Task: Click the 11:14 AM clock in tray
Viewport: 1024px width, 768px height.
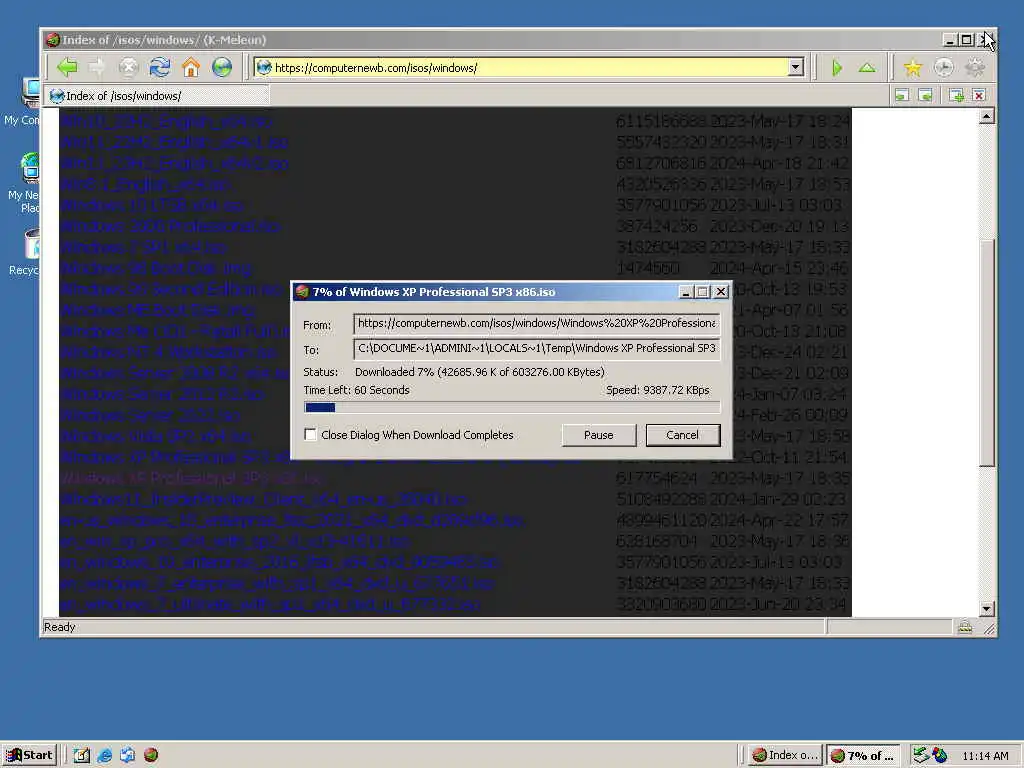Action: (985, 756)
